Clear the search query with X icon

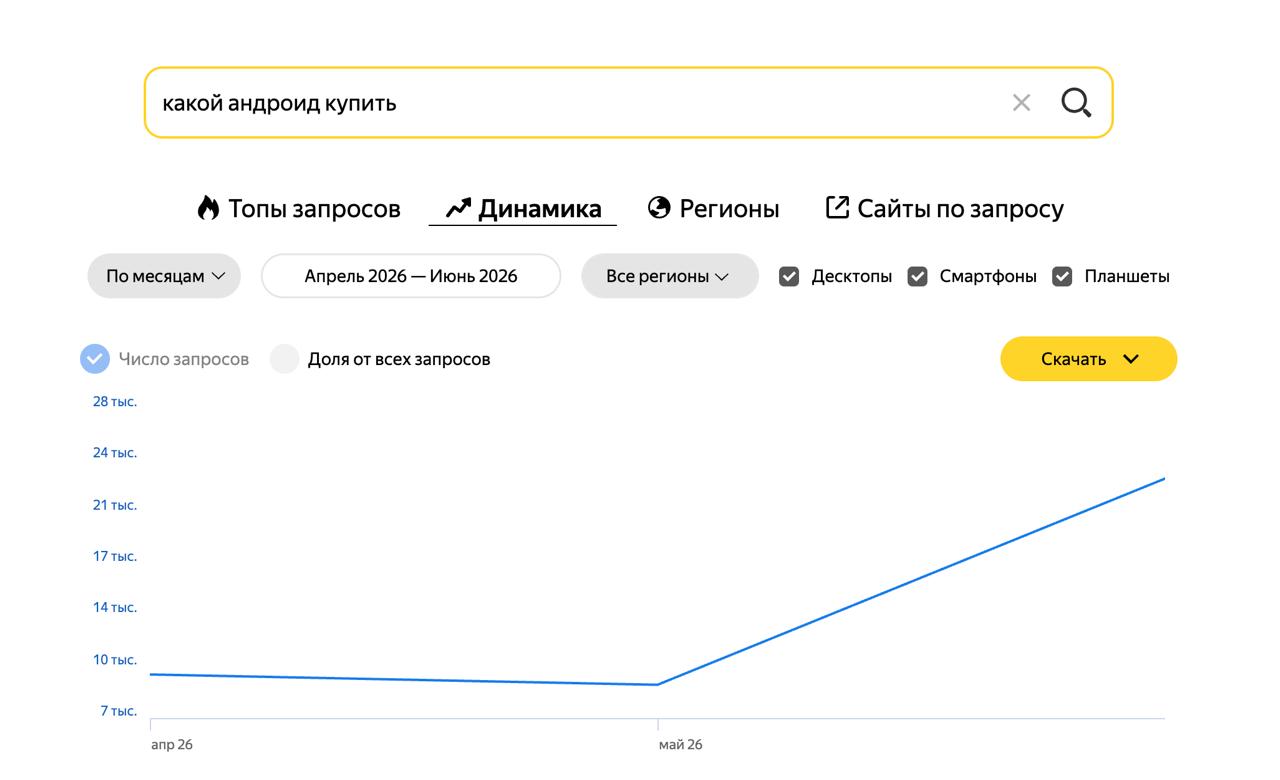pos(1021,102)
